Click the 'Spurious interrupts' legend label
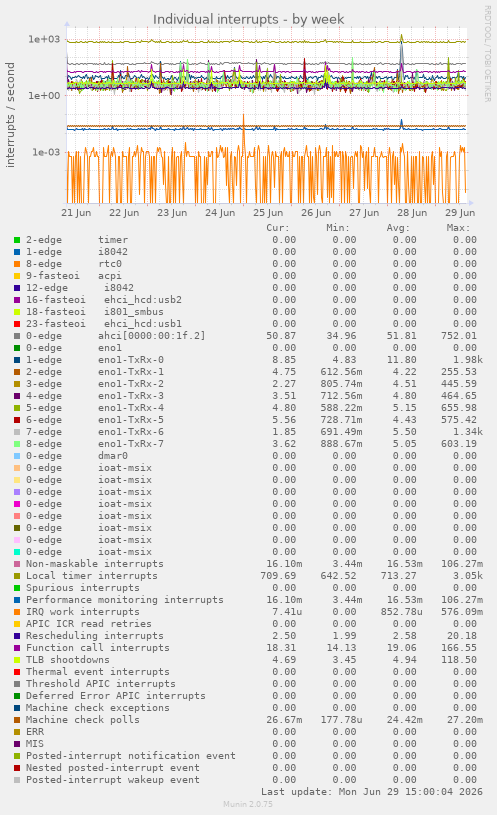 (83, 588)
